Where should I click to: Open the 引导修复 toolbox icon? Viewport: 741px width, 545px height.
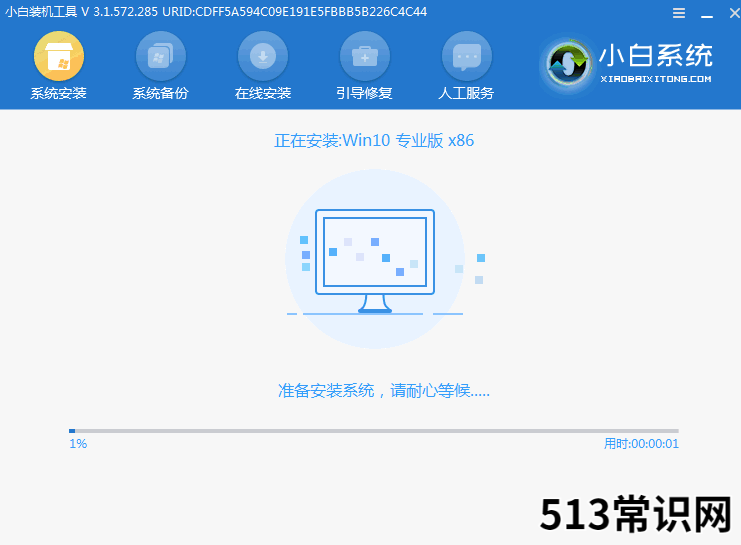365,56
